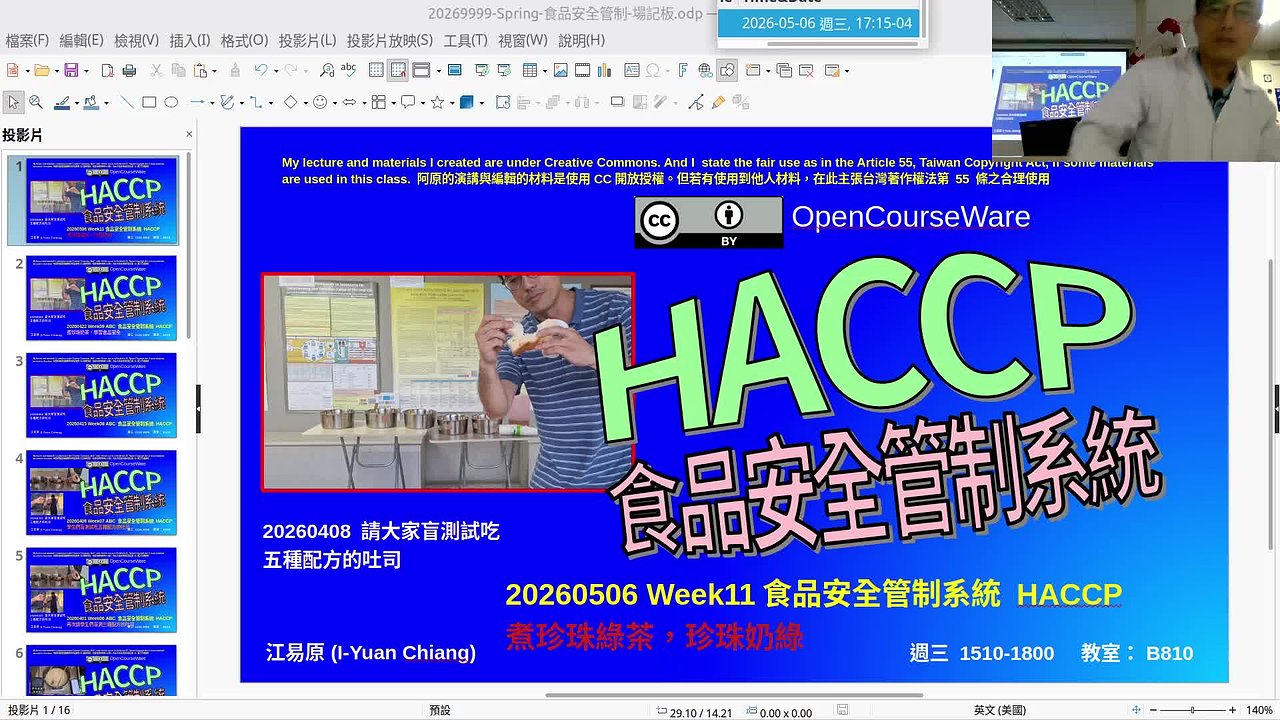
Task: Toggle the Shadow icon
Action: click(618, 102)
